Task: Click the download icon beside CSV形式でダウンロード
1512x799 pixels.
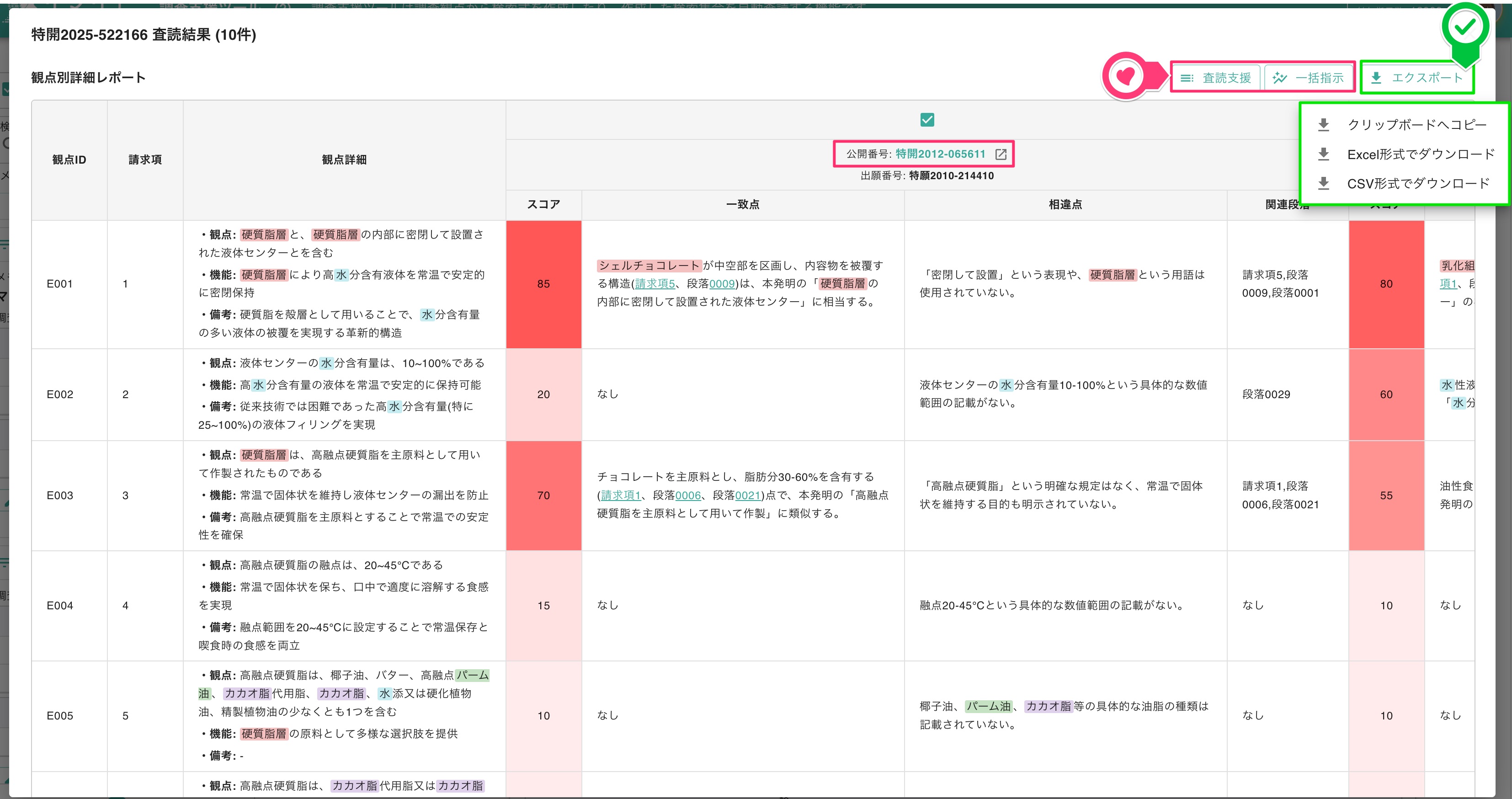Action: tap(1324, 184)
